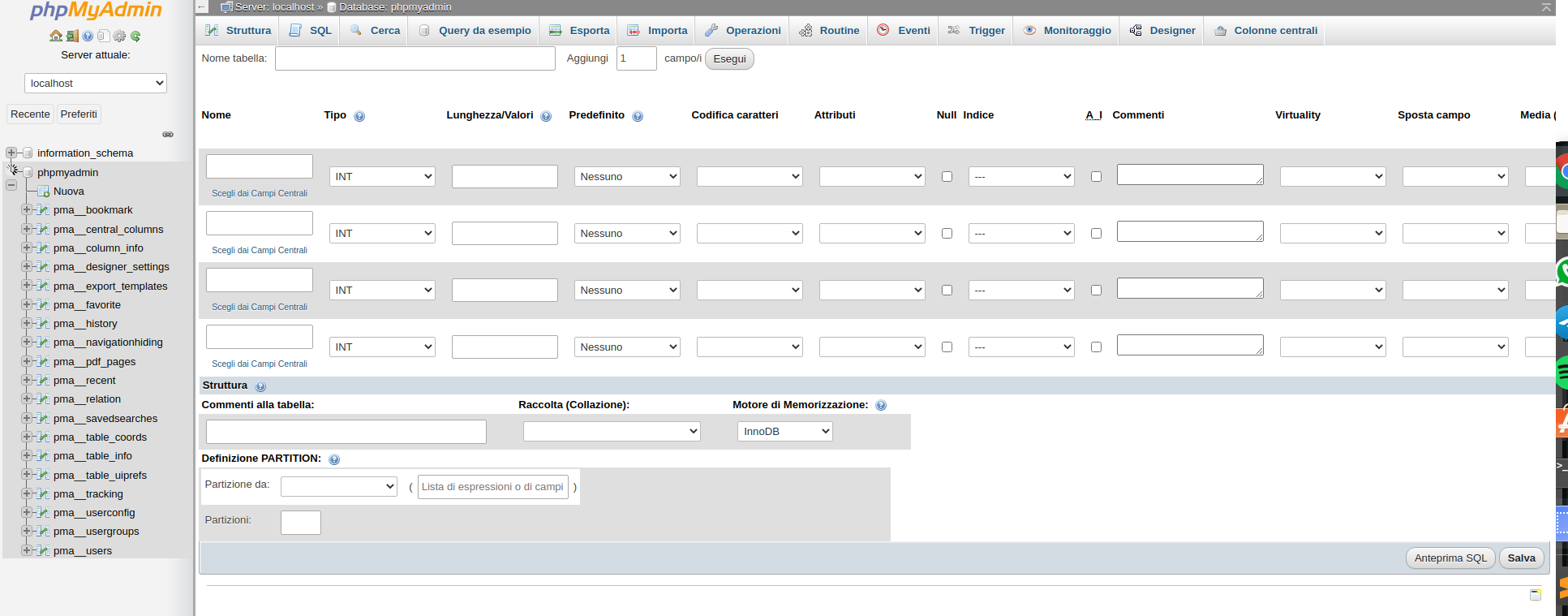Viewport: 1568px width, 616px height.
Task: Open the Nessuno default dropdown in second row
Action: pyautogui.click(x=627, y=233)
